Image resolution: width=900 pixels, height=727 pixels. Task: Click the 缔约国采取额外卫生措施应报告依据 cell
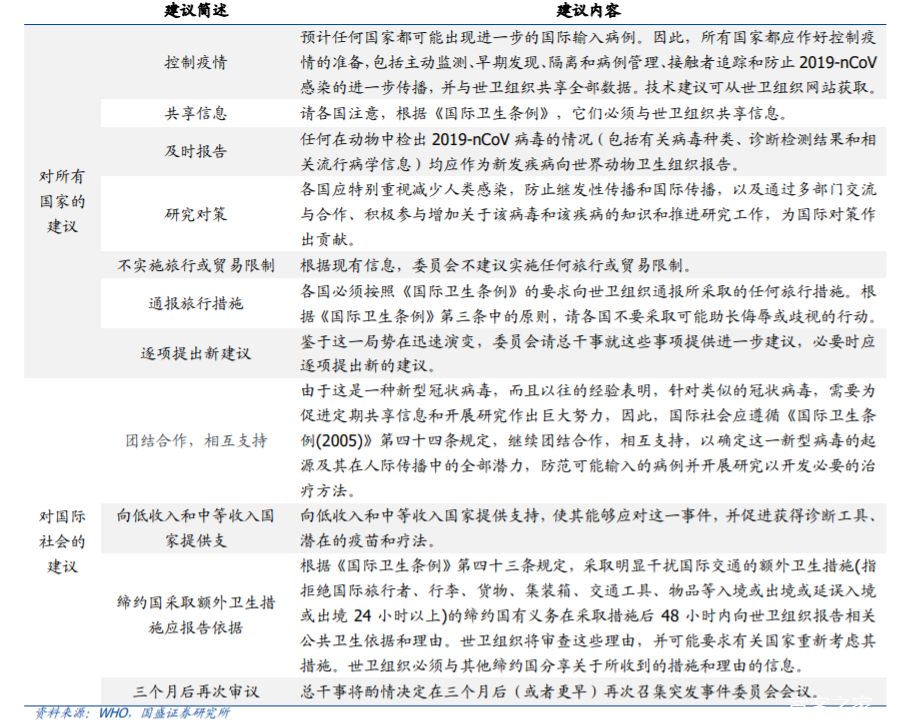196,615
